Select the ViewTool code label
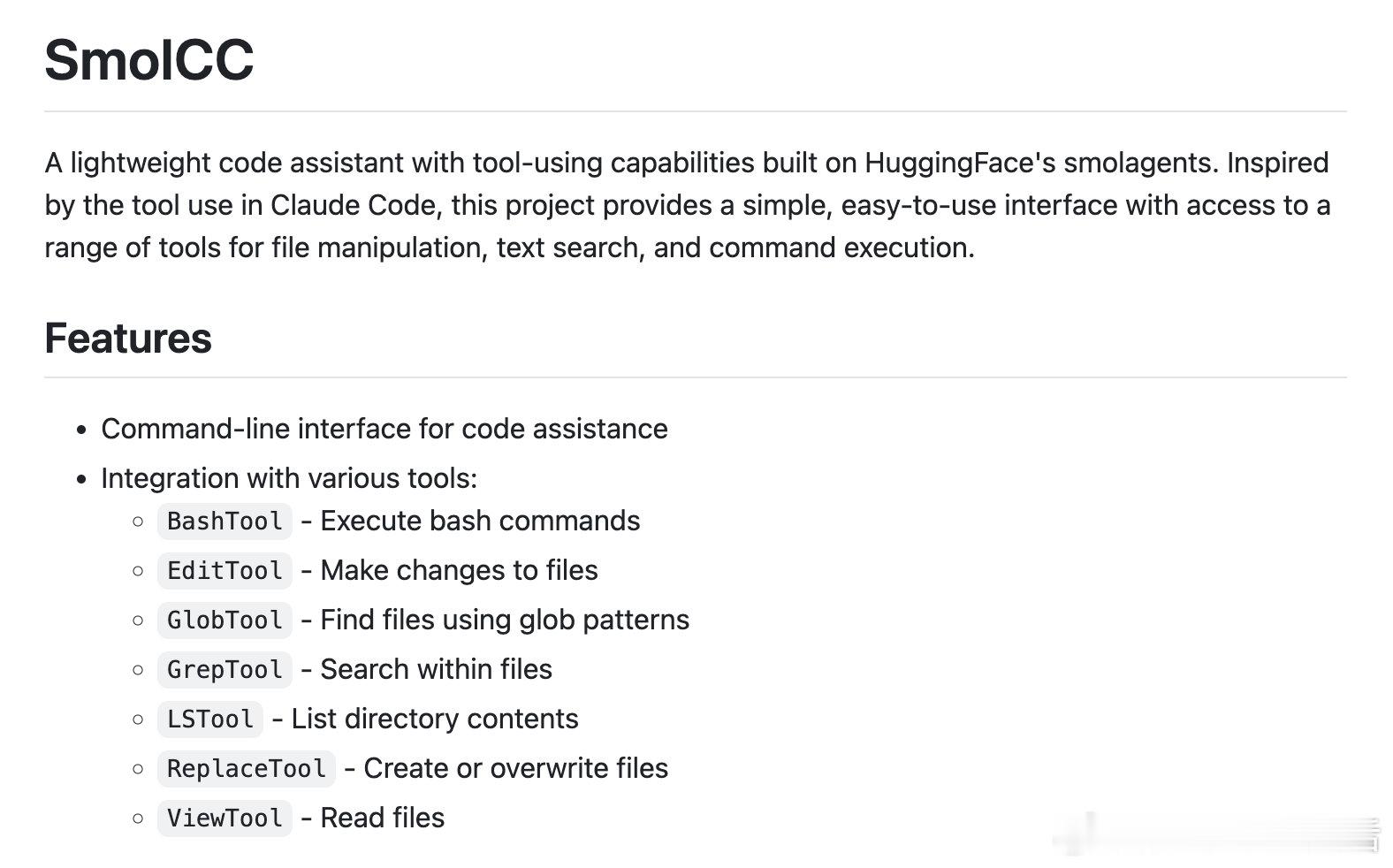1393x868 pixels. point(225,819)
